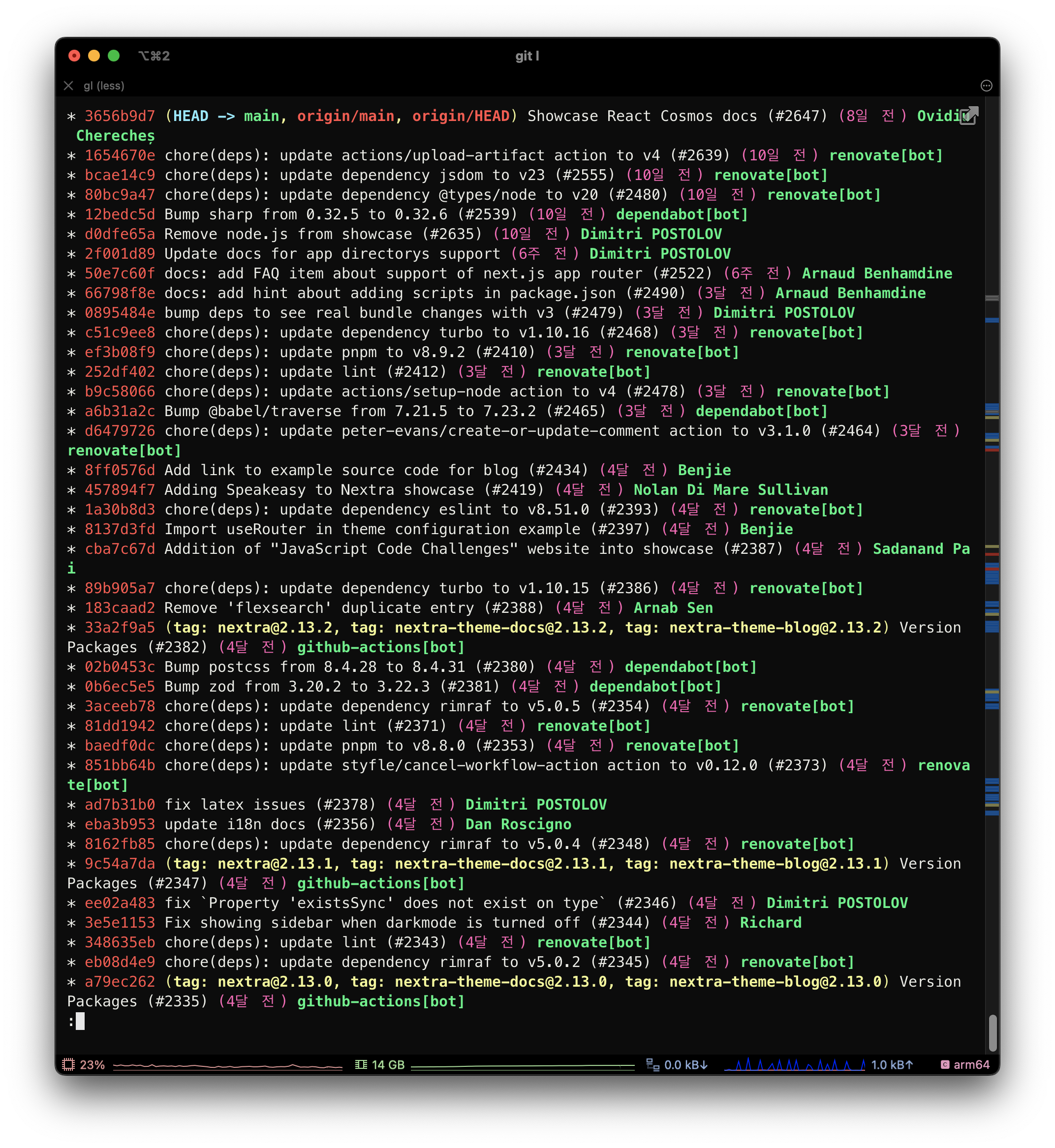Screen dimensions: 1055x1148
Task: Click the less prompt cursor
Action: pos(81,1021)
